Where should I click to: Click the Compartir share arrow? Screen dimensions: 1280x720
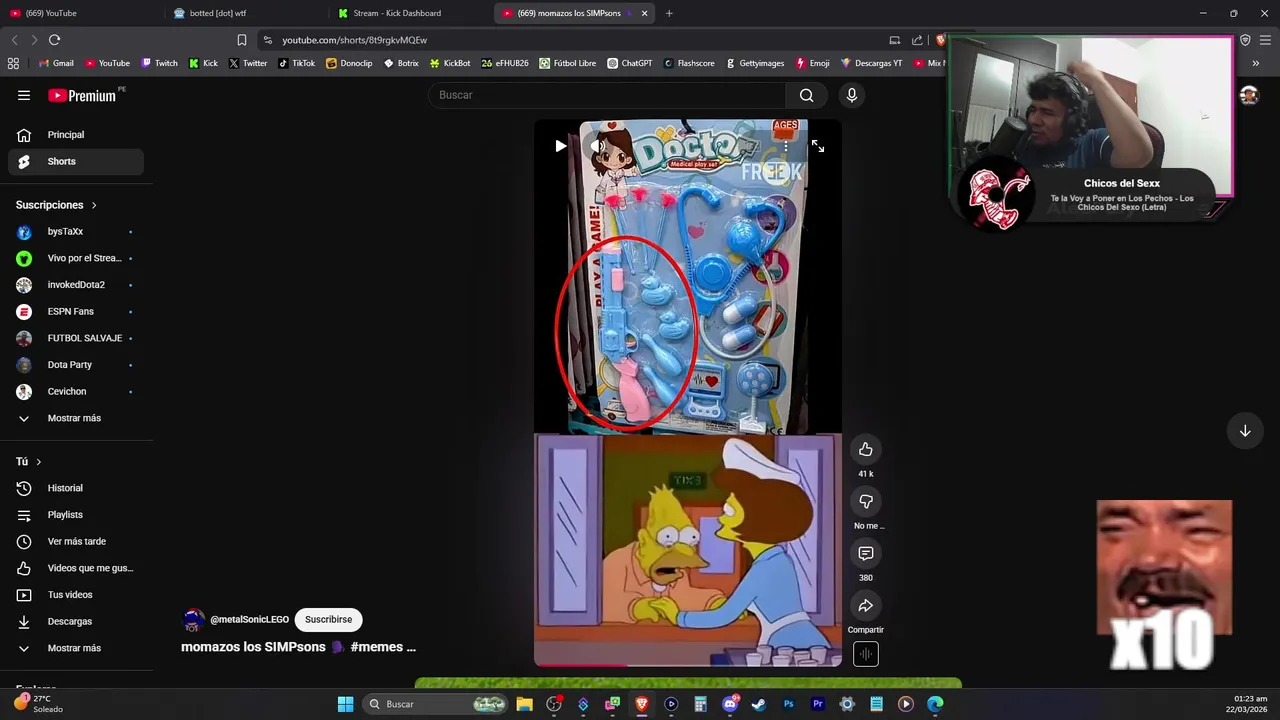866,606
